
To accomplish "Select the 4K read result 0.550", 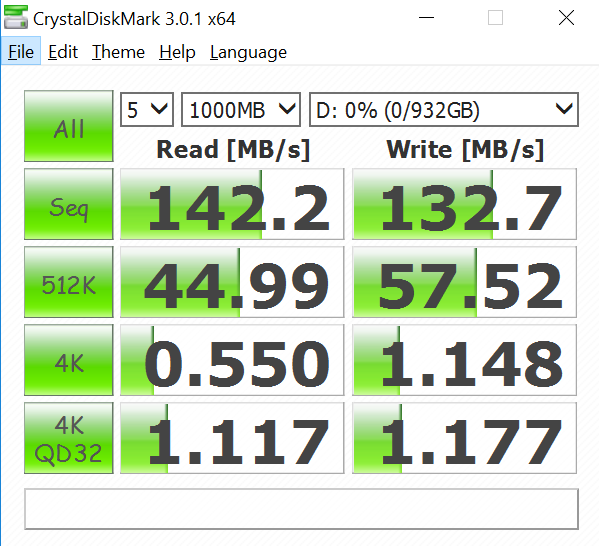I will pos(232,360).
